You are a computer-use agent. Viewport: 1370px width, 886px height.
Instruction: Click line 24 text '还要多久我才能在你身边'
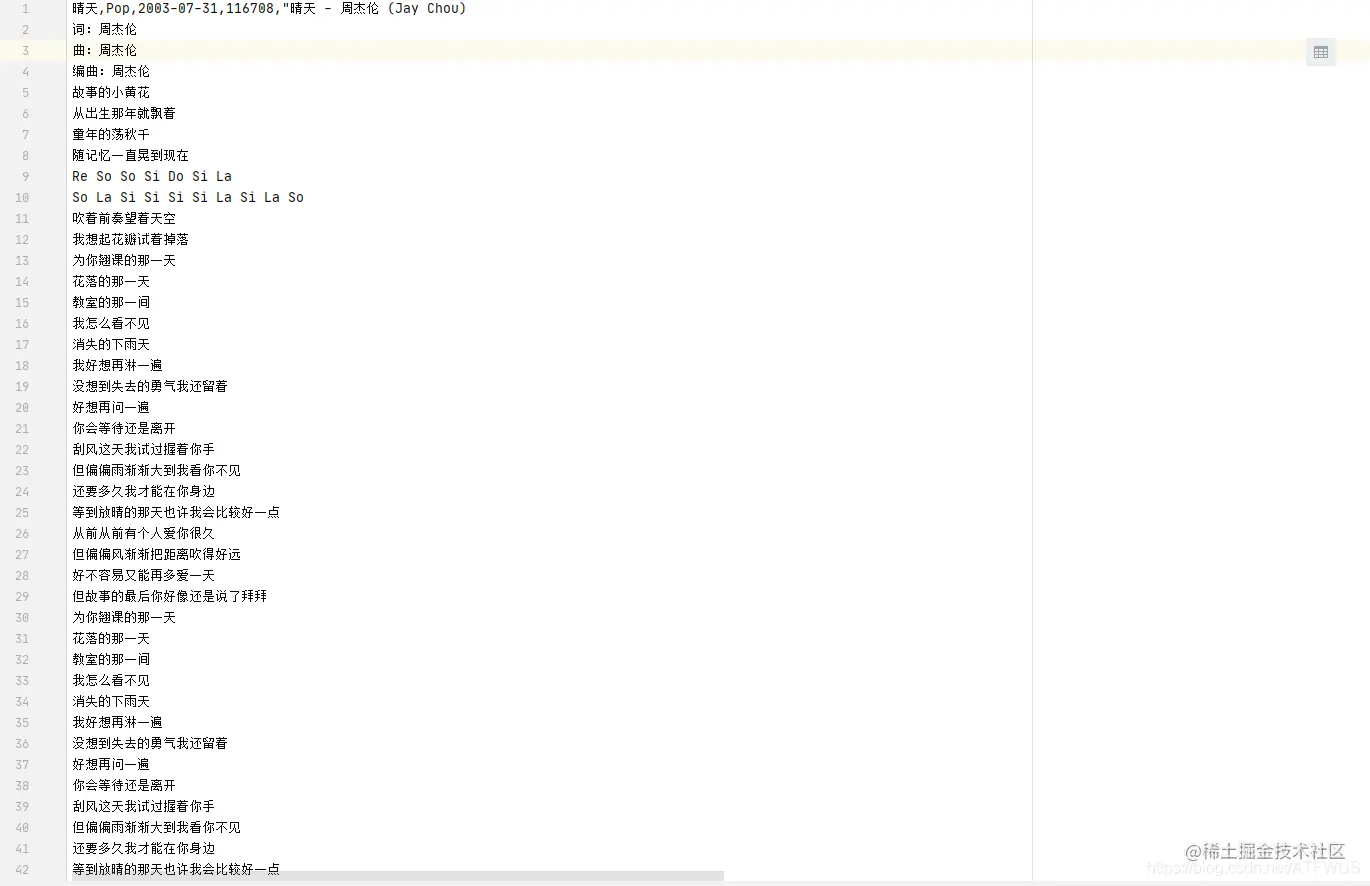point(143,491)
